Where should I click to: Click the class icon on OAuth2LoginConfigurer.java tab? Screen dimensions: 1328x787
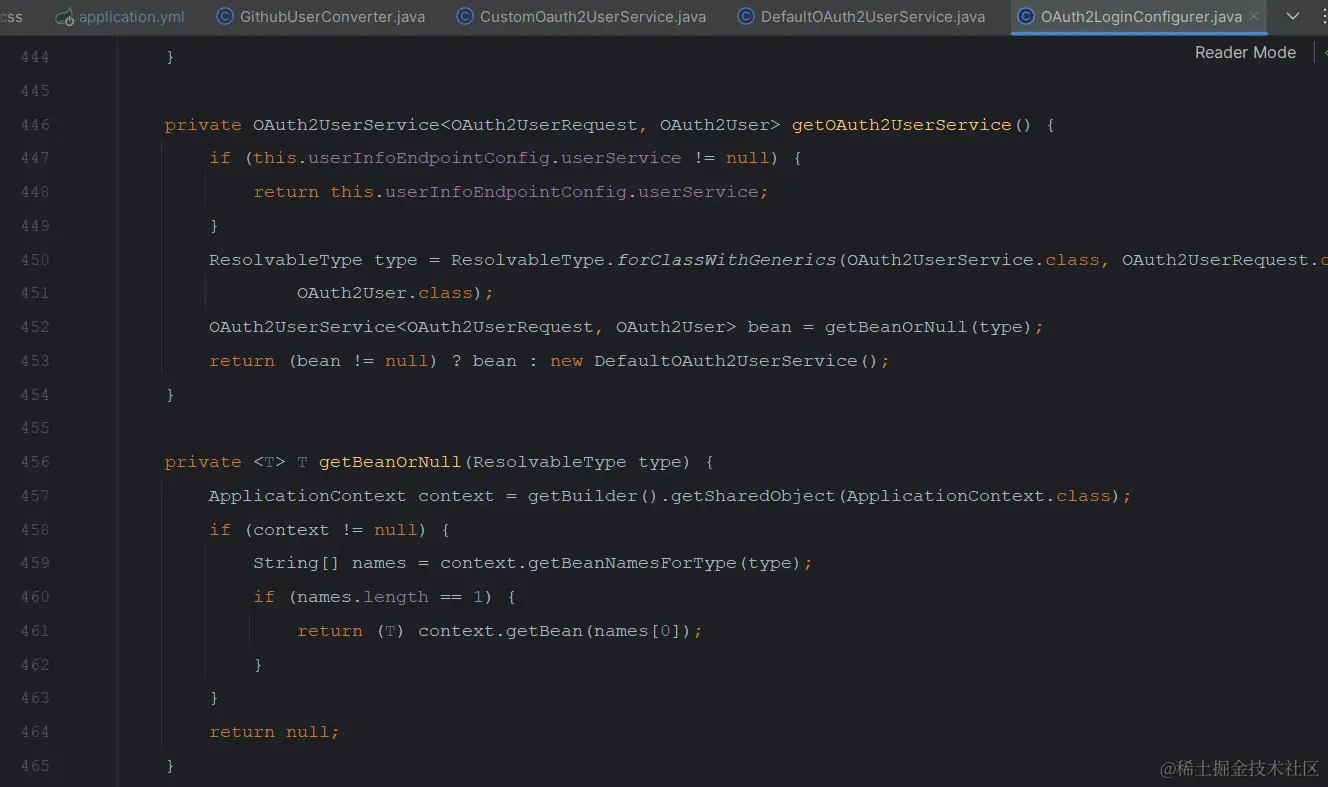[1026, 17]
